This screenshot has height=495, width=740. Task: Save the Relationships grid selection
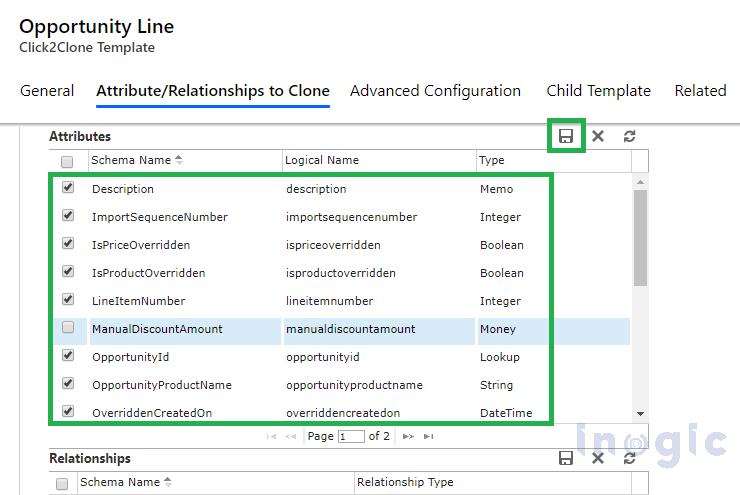566,458
